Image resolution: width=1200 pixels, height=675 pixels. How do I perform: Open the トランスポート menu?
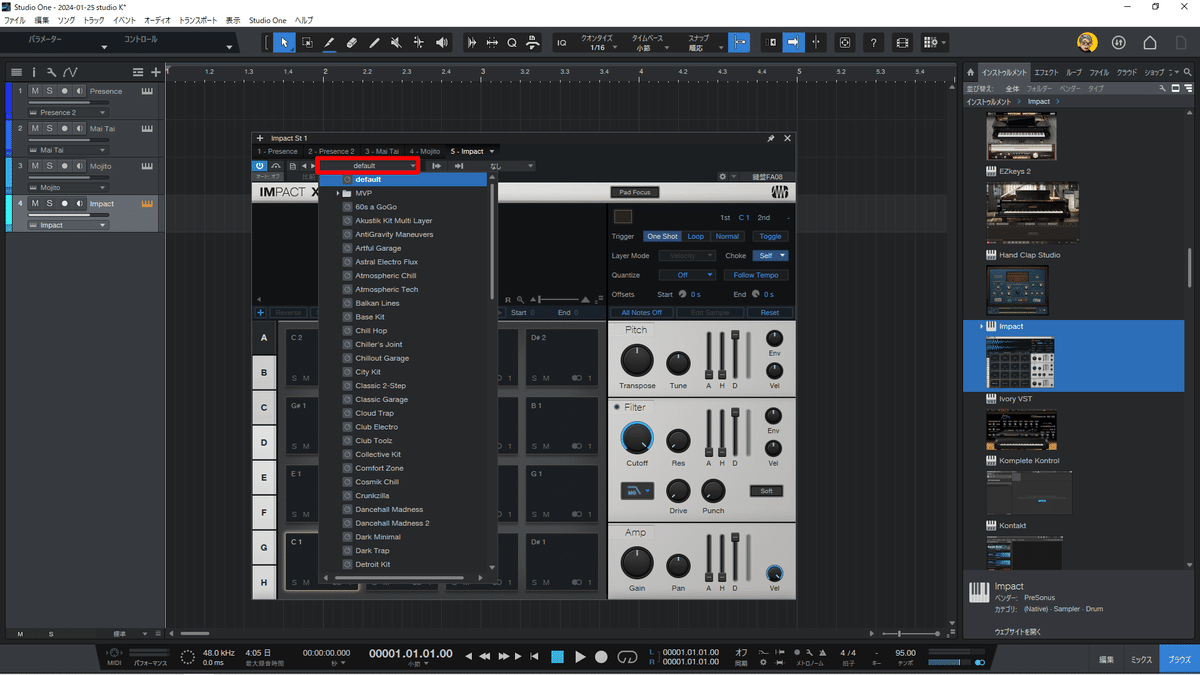(x=199, y=20)
